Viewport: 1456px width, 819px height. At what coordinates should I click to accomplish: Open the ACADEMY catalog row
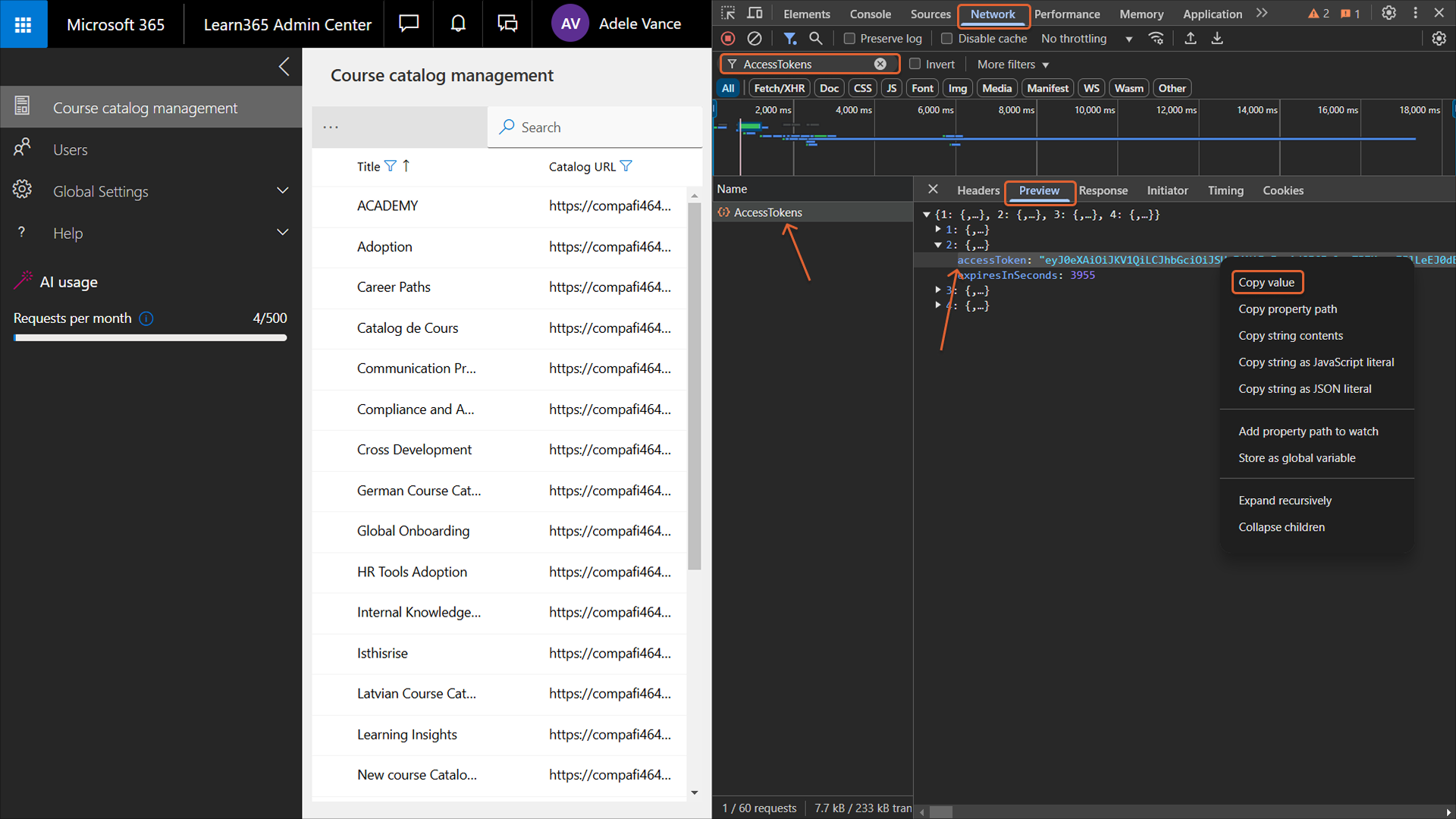click(x=388, y=206)
